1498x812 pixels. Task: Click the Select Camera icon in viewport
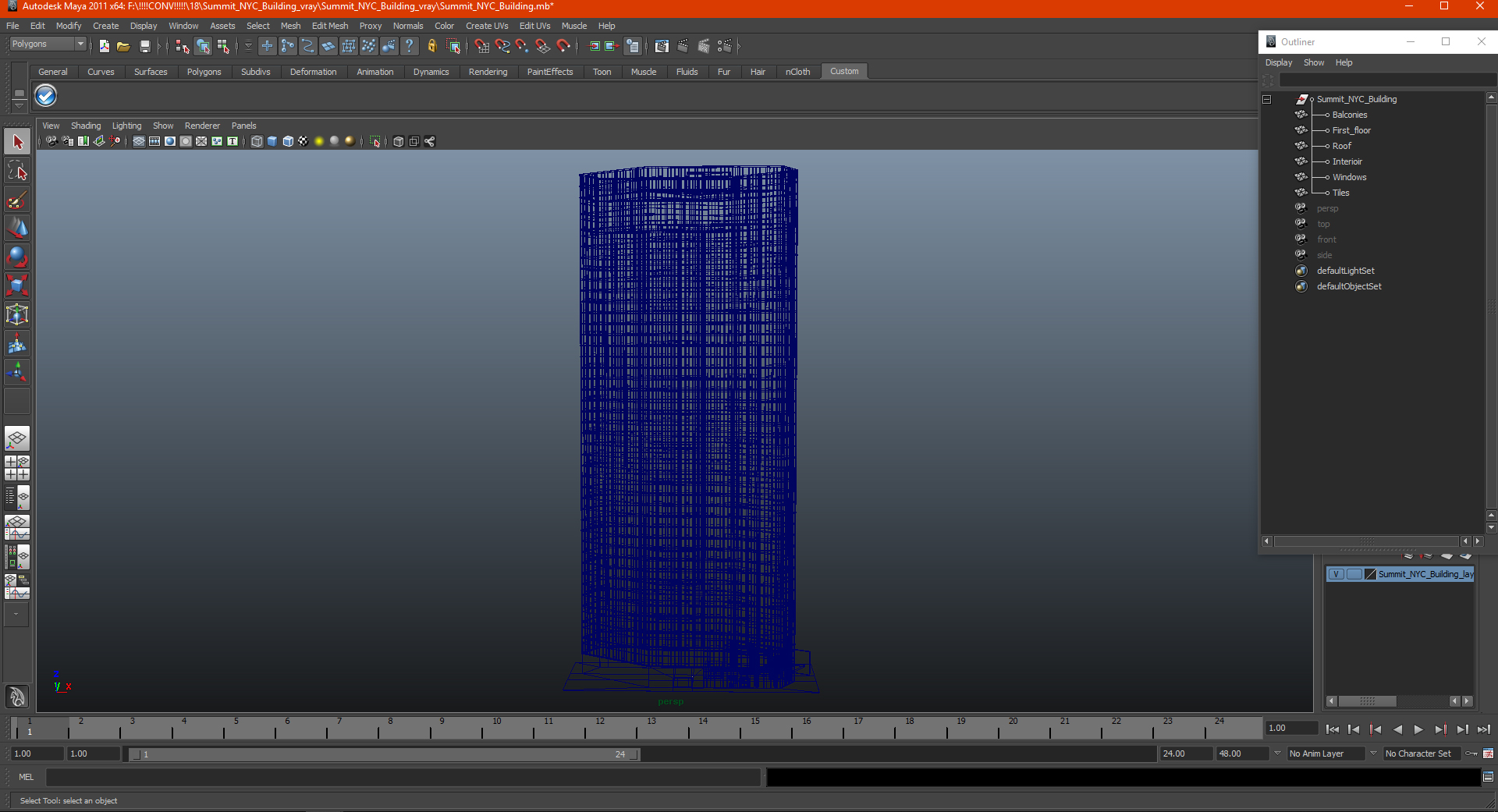point(51,141)
